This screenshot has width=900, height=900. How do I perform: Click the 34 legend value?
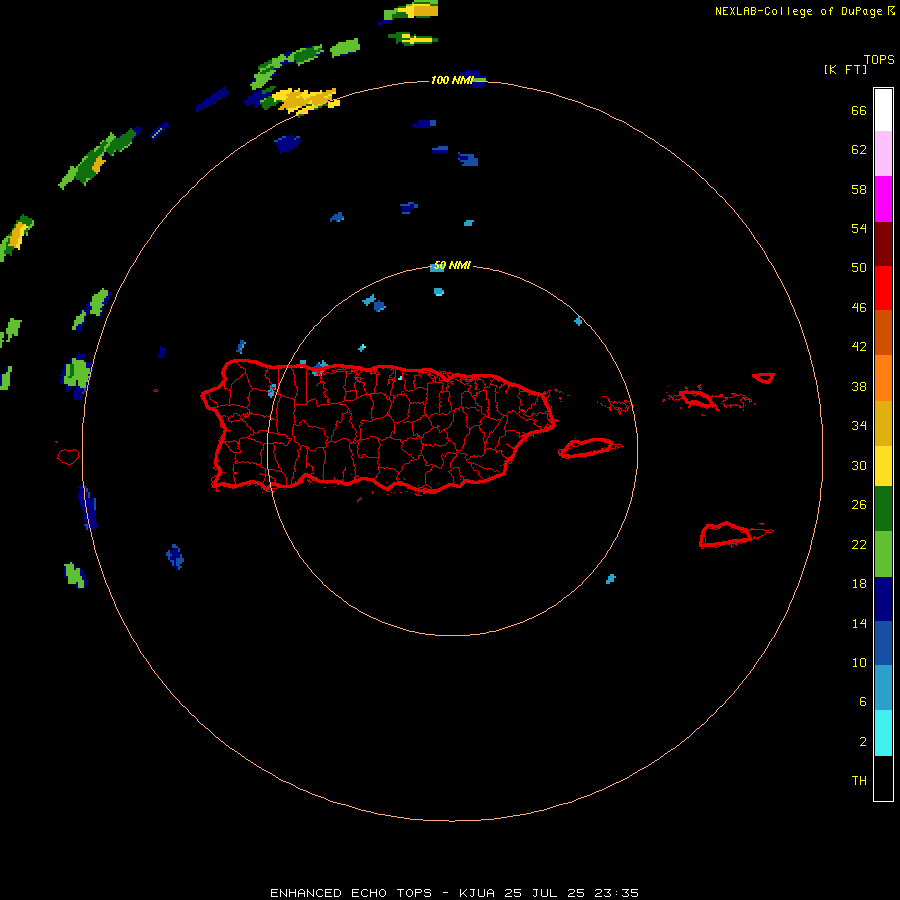[x=859, y=426]
